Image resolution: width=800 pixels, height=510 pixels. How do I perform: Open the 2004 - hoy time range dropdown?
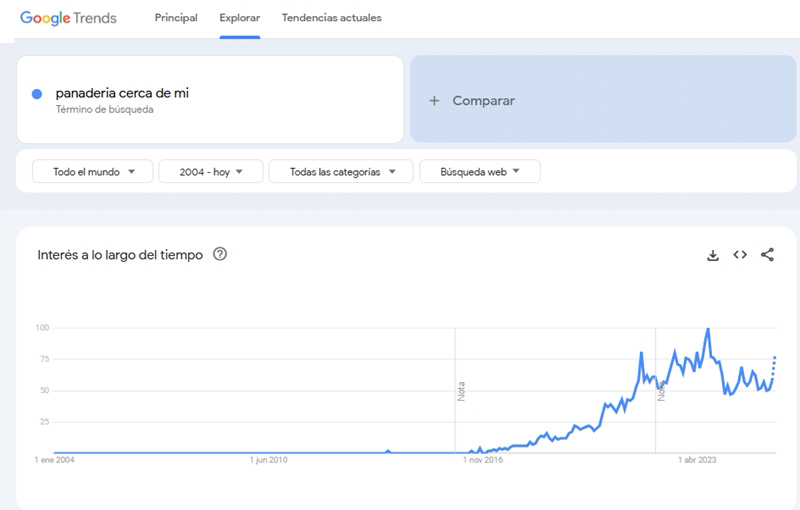(x=210, y=172)
